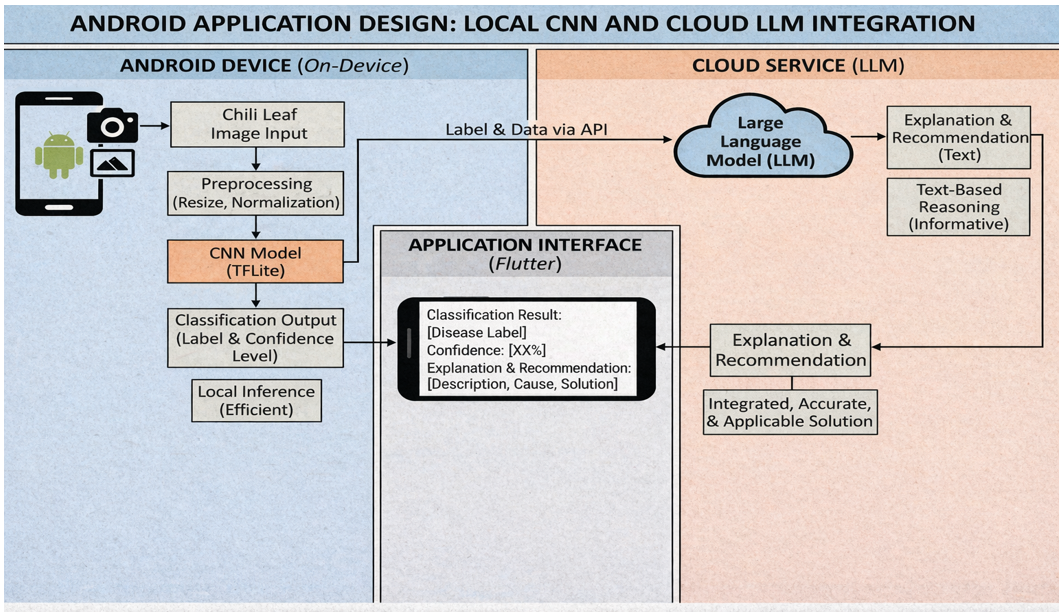Click the Explanation & Recommendation (Text) box
Image resolution: width=1064 pixels, height=616 pixels.
[959, 137]
